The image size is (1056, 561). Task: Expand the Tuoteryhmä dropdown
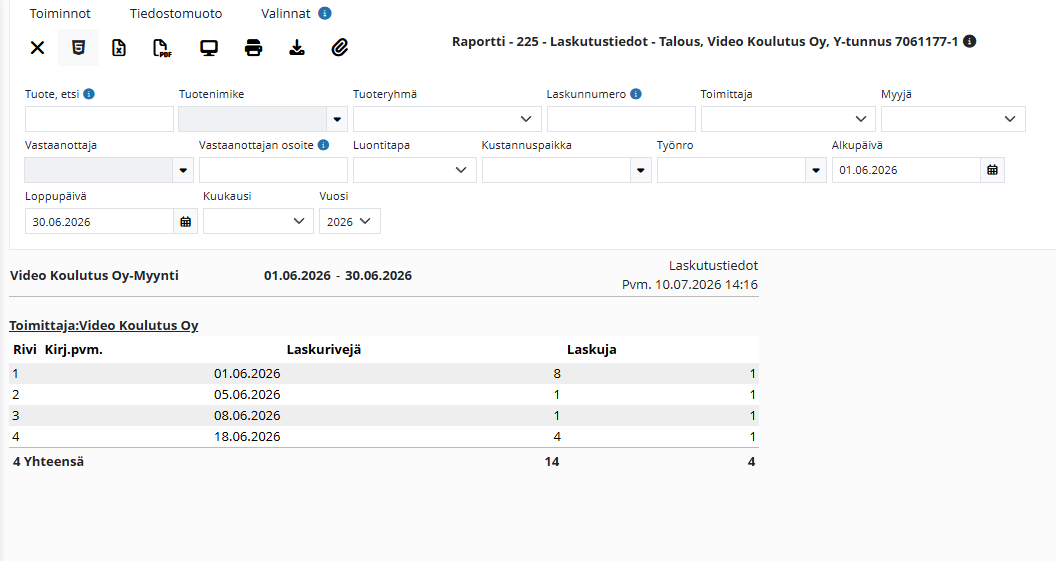click(447, 119)
